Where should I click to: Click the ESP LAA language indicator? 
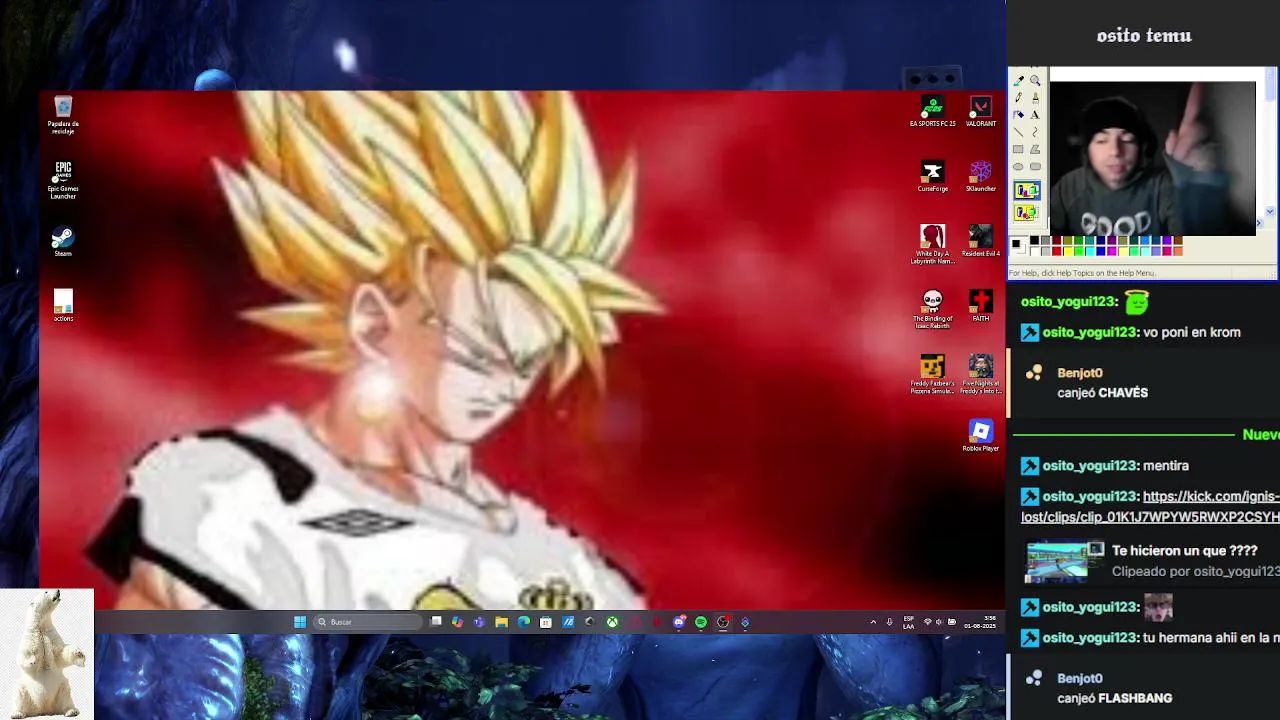tap(908, 622)
